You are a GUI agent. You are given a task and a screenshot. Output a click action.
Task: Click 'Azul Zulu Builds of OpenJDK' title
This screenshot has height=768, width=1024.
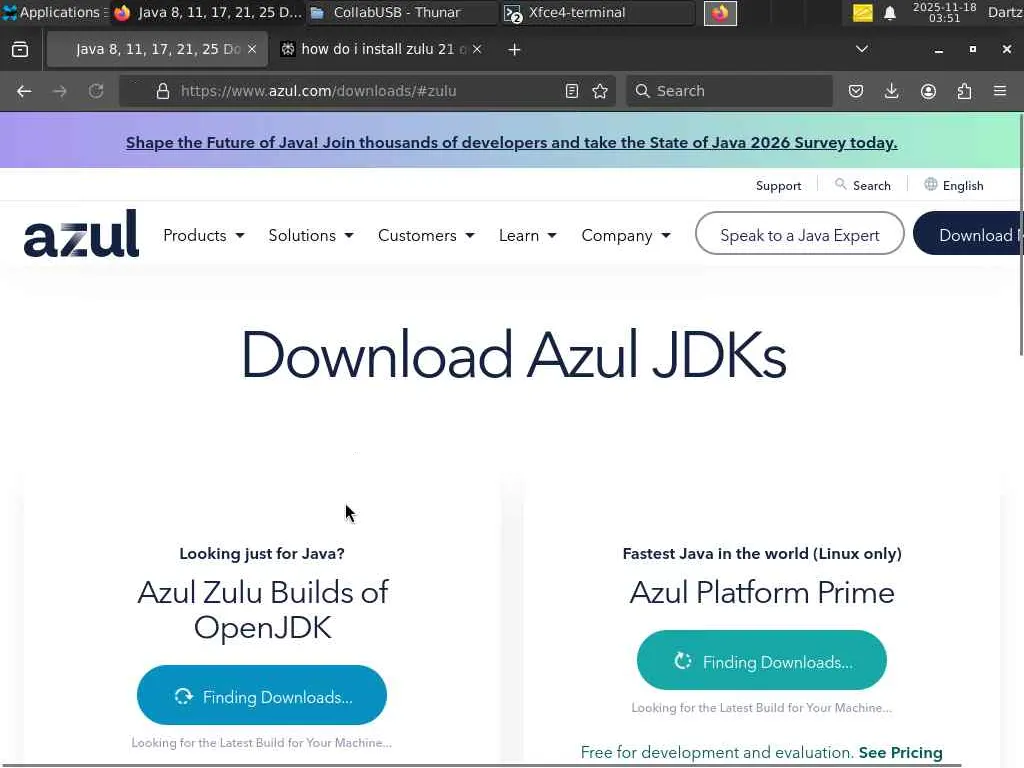(263, 609)
